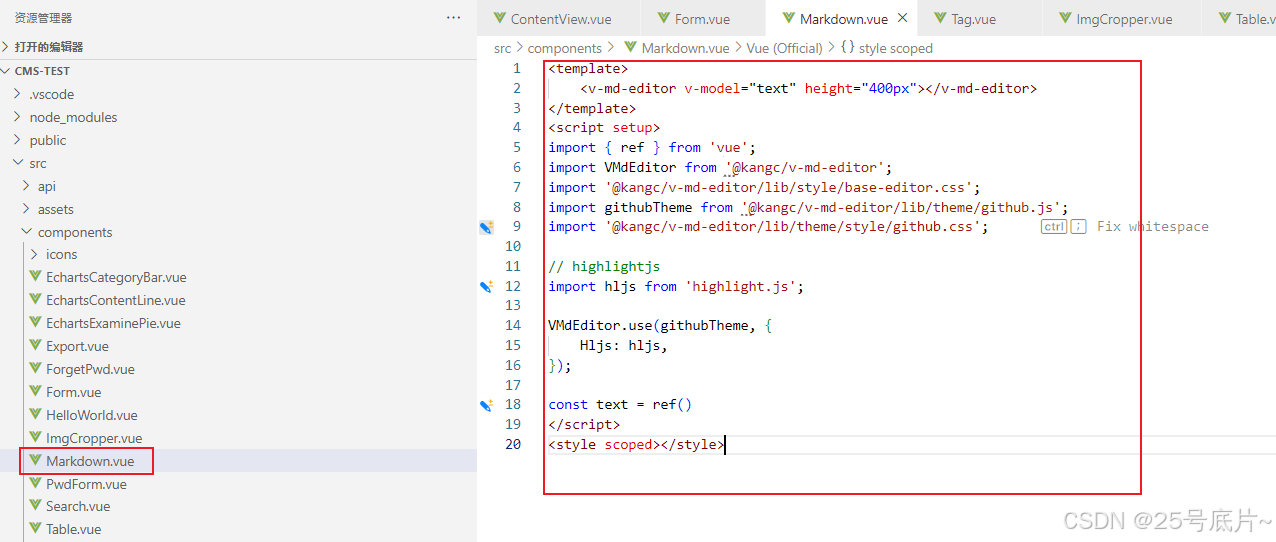This screenshot has width=1276, height=542.
Task: Open EchartsContentLine.vue file
Action: 115,300
